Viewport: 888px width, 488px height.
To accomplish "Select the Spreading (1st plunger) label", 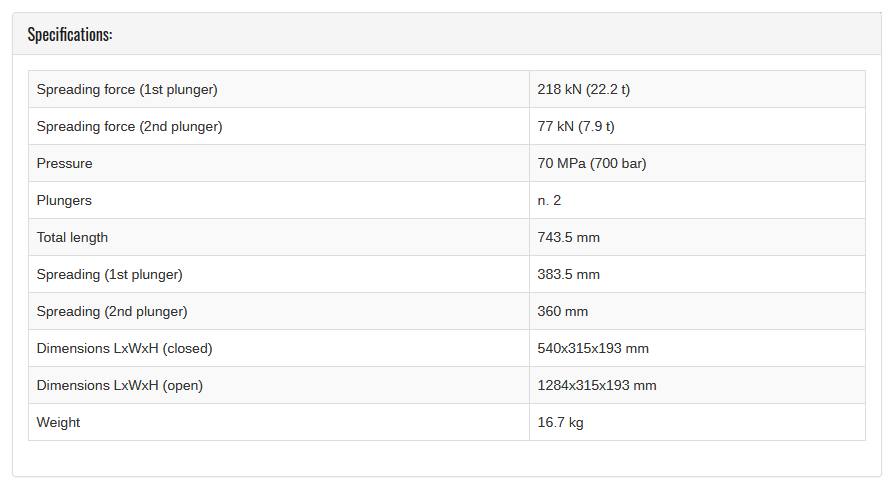I will click(x=109, y=275).
